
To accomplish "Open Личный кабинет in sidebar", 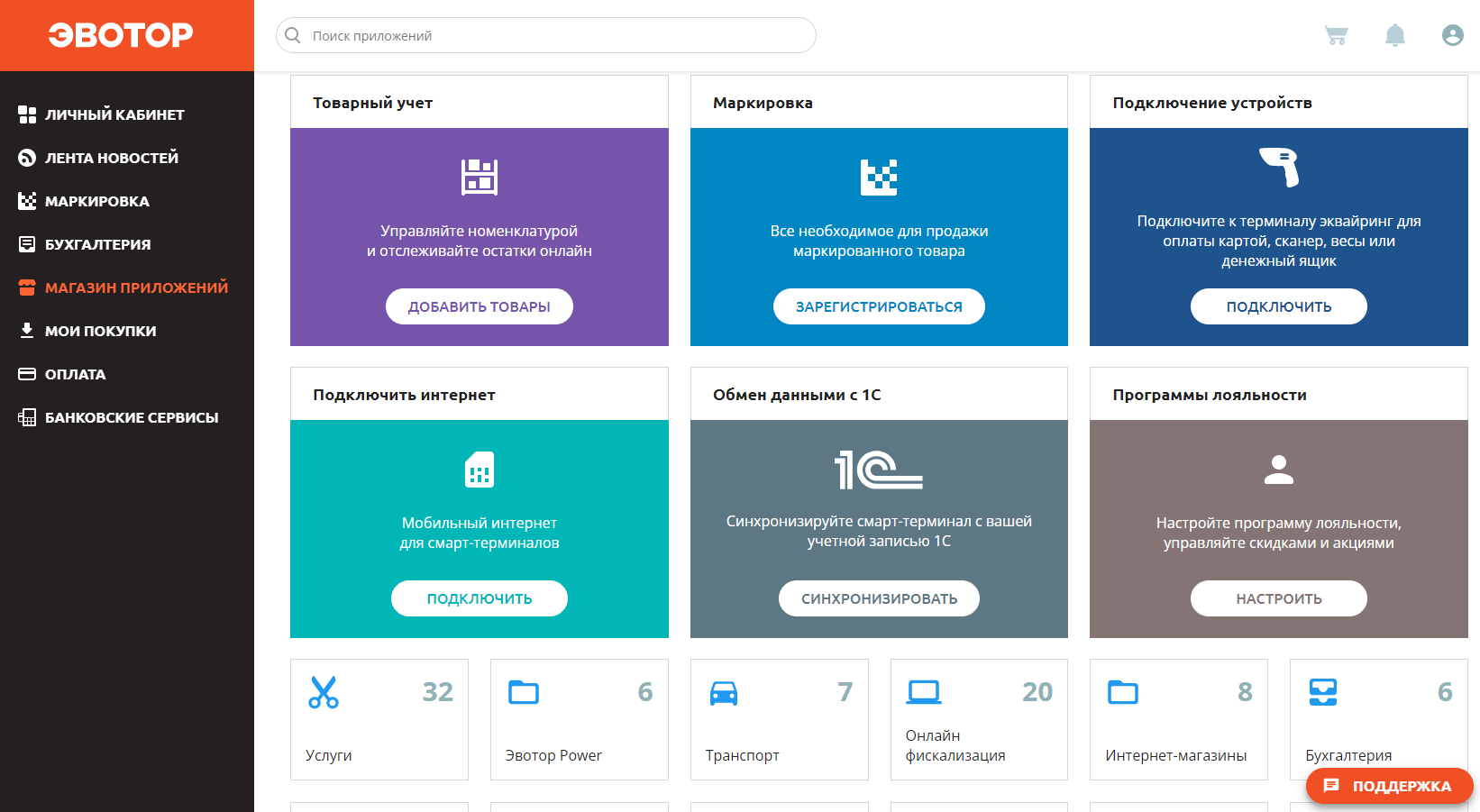I will [114, 114].
